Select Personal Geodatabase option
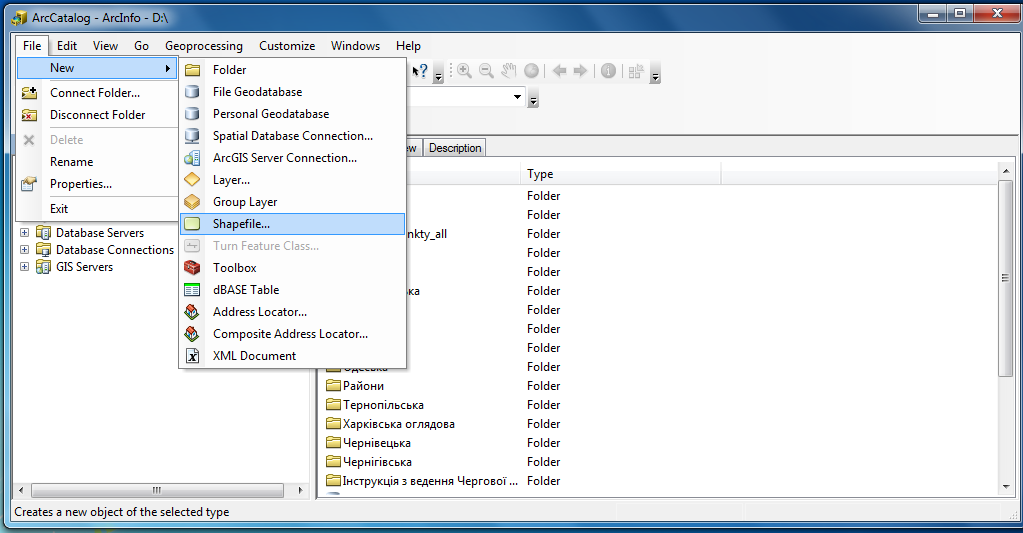The height and width of the screenshot is (533, 1023). tap(292, 114)
